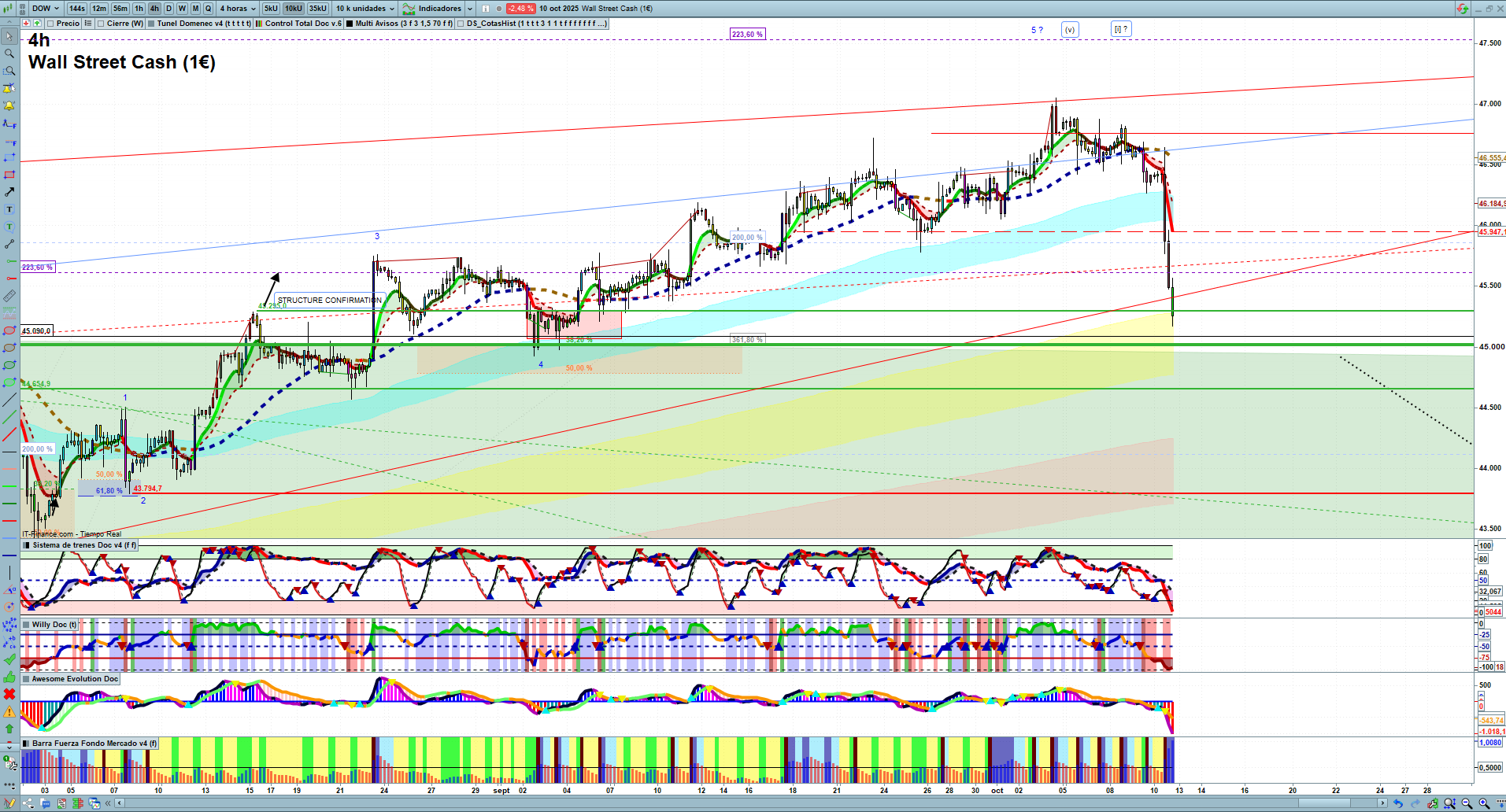
Task: Click the -2,48 % change badge
Action: tap(520, 9)
